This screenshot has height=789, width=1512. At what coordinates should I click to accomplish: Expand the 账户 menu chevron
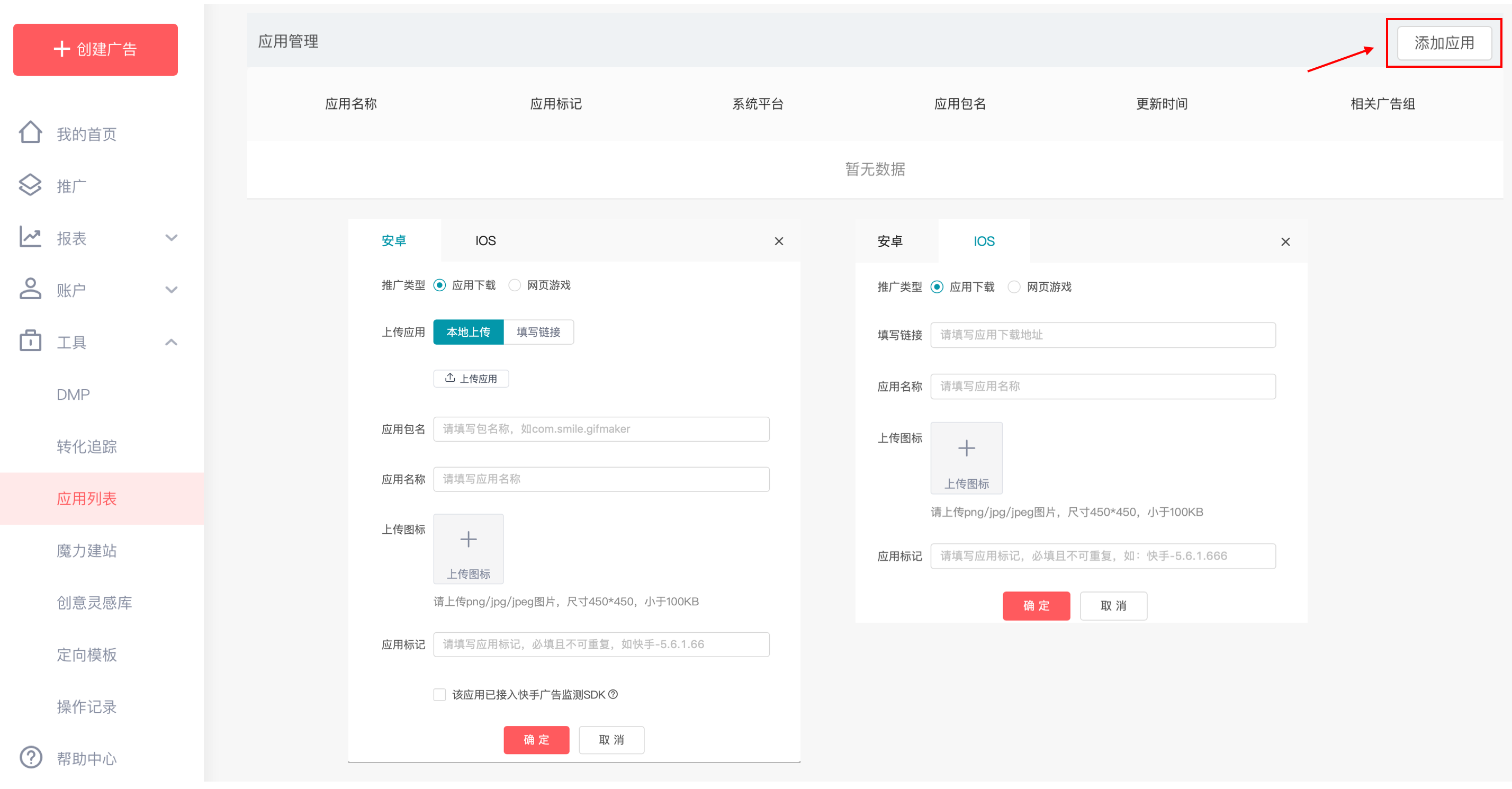click(172, 290)
